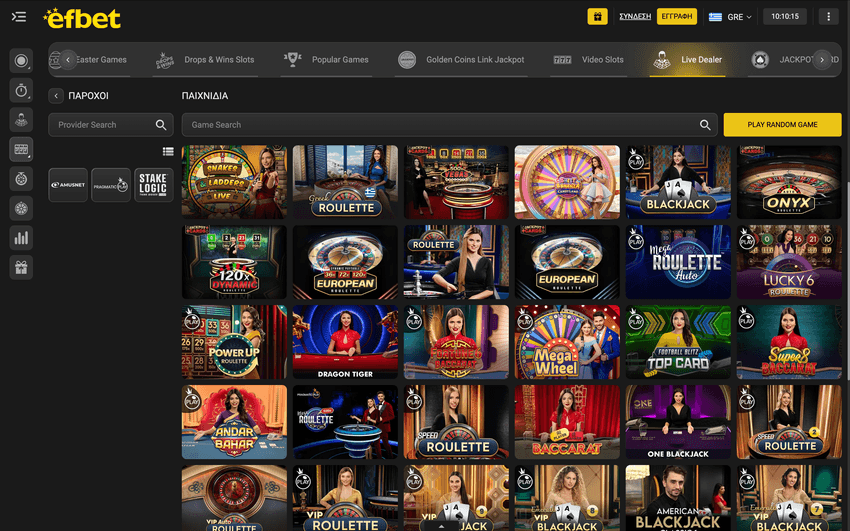
Task: Click the 10:10:15 clock display
Action: click(x=785, y=16)
